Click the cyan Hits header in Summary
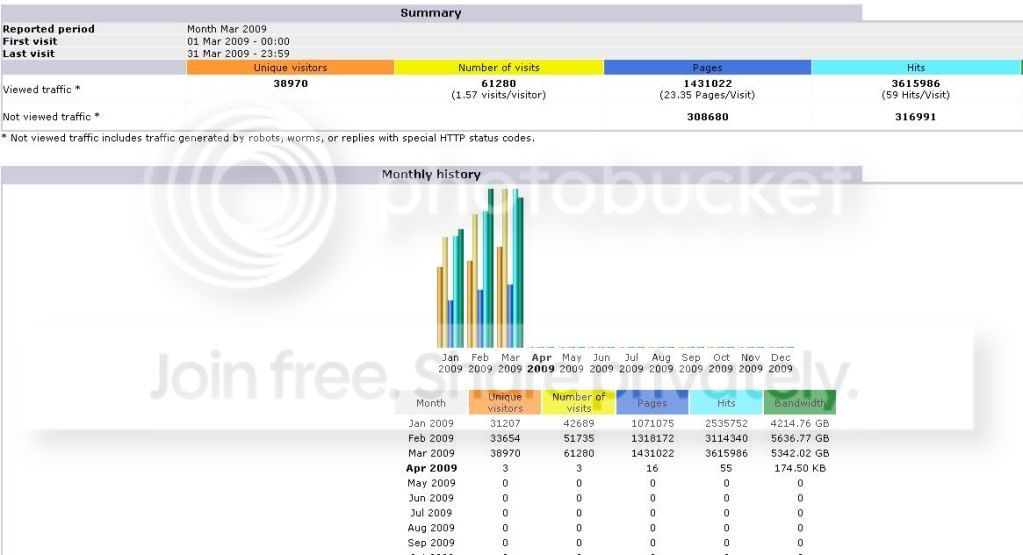 tap(916, 67)
